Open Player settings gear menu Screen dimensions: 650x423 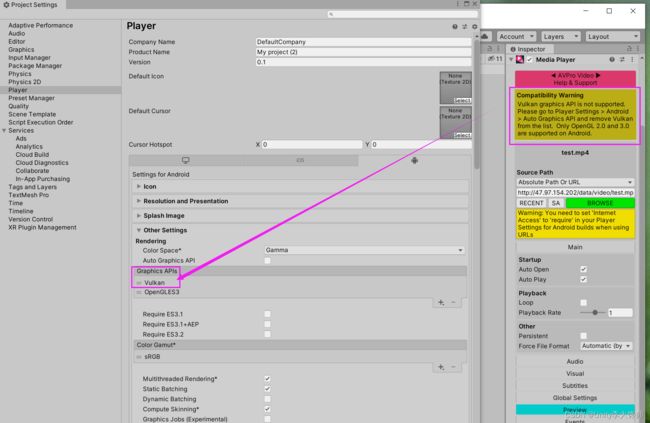point(475,27)
